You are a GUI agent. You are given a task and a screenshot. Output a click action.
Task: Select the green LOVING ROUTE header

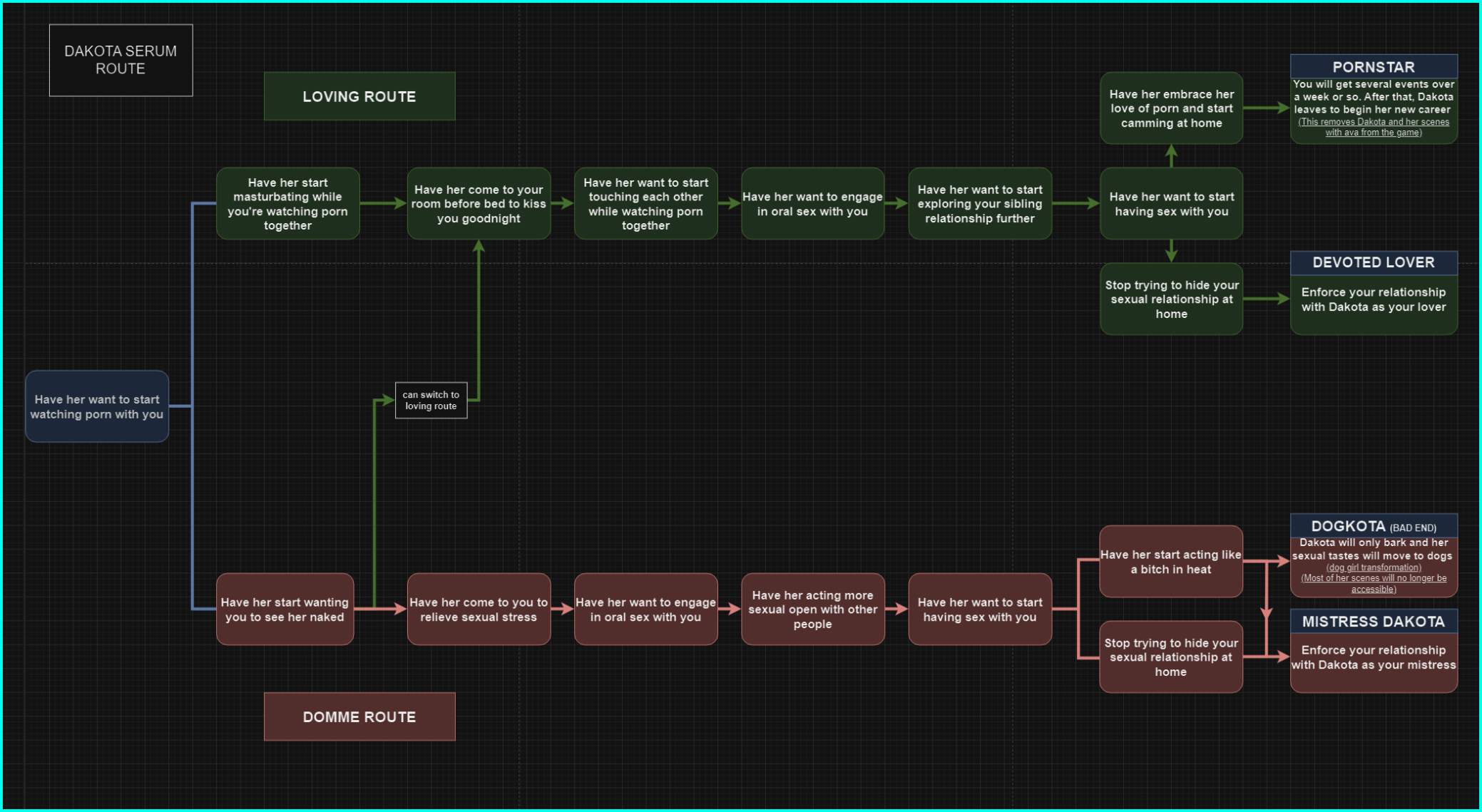[x=359, y=96]
